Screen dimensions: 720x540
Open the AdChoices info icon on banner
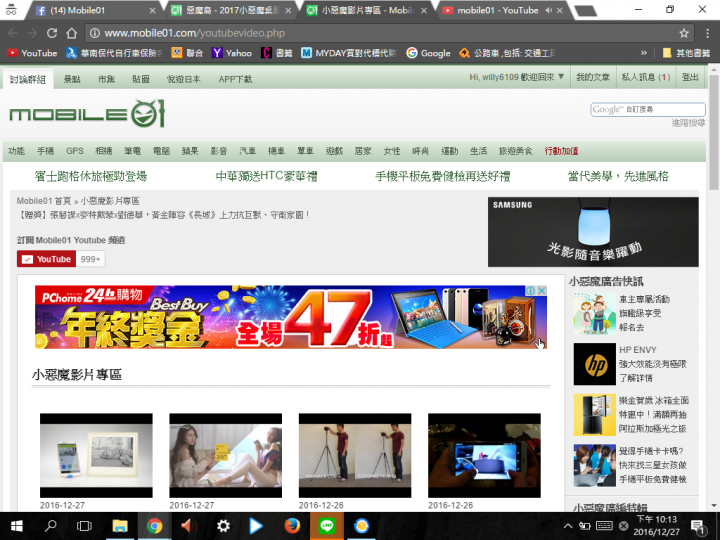tap(531, 291)
